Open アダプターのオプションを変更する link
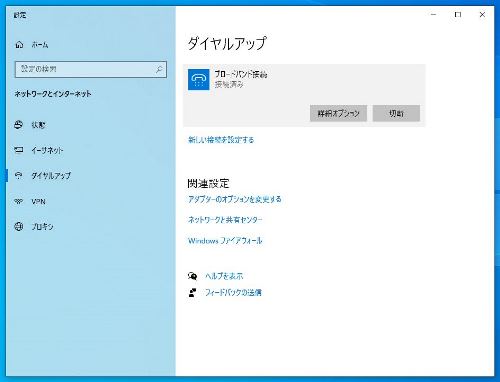 [x=235, y=199]
